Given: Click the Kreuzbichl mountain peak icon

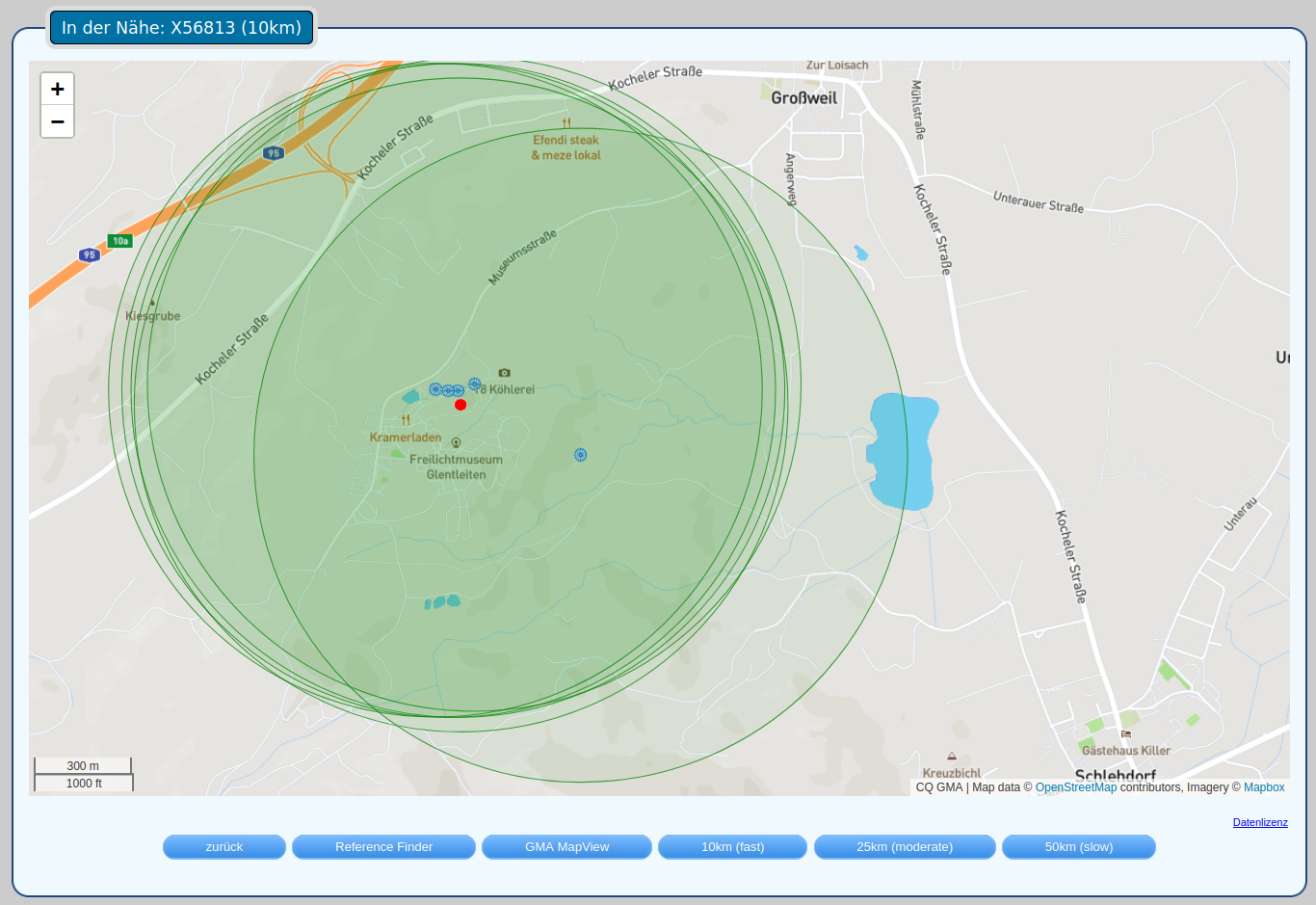Looking at the screenshot, I should (x=952, y=757).
